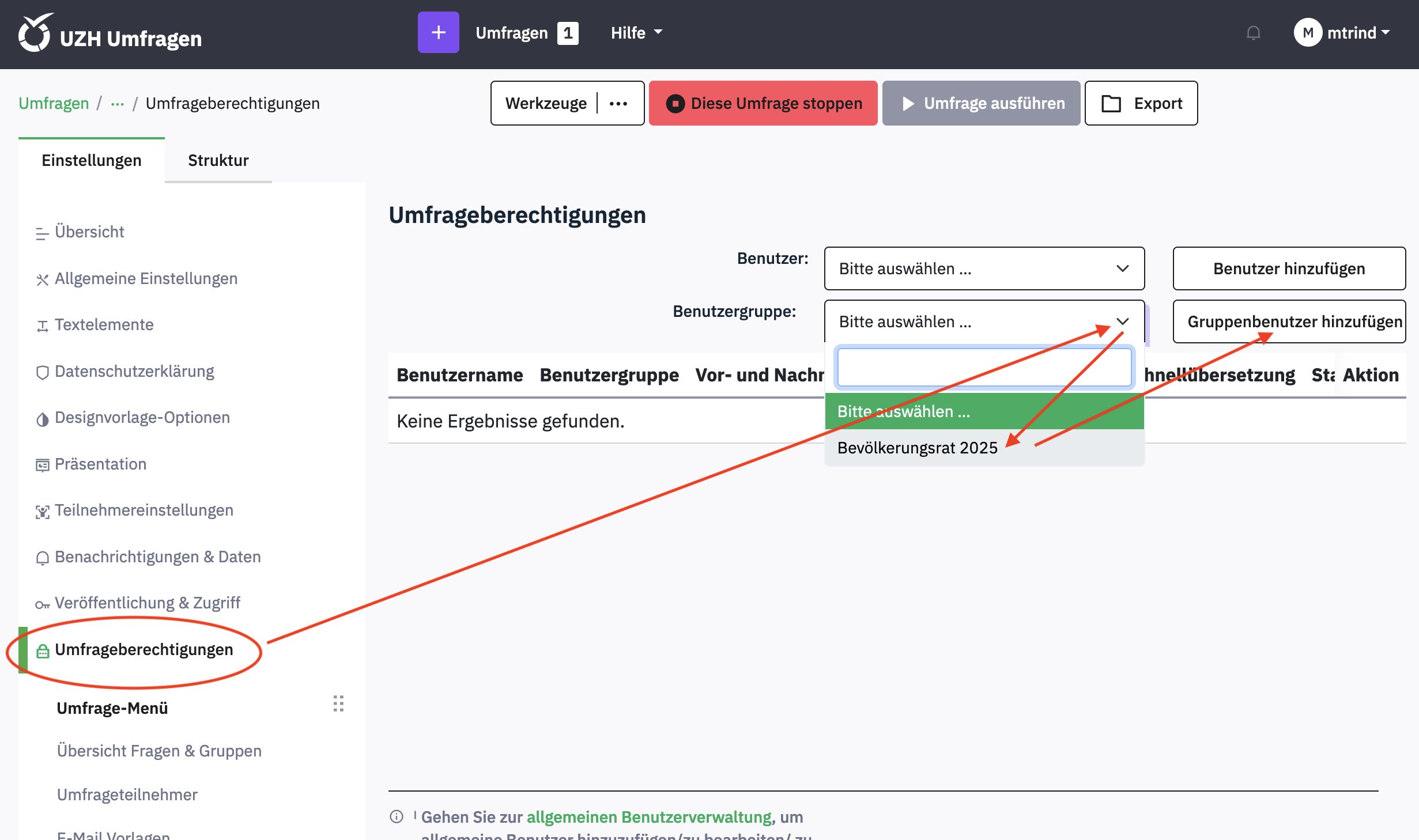Image resolution: width=1419 pixels, height=840 pixels.
Task: Click the purple plus create survey icon
Action: point(438,33)
